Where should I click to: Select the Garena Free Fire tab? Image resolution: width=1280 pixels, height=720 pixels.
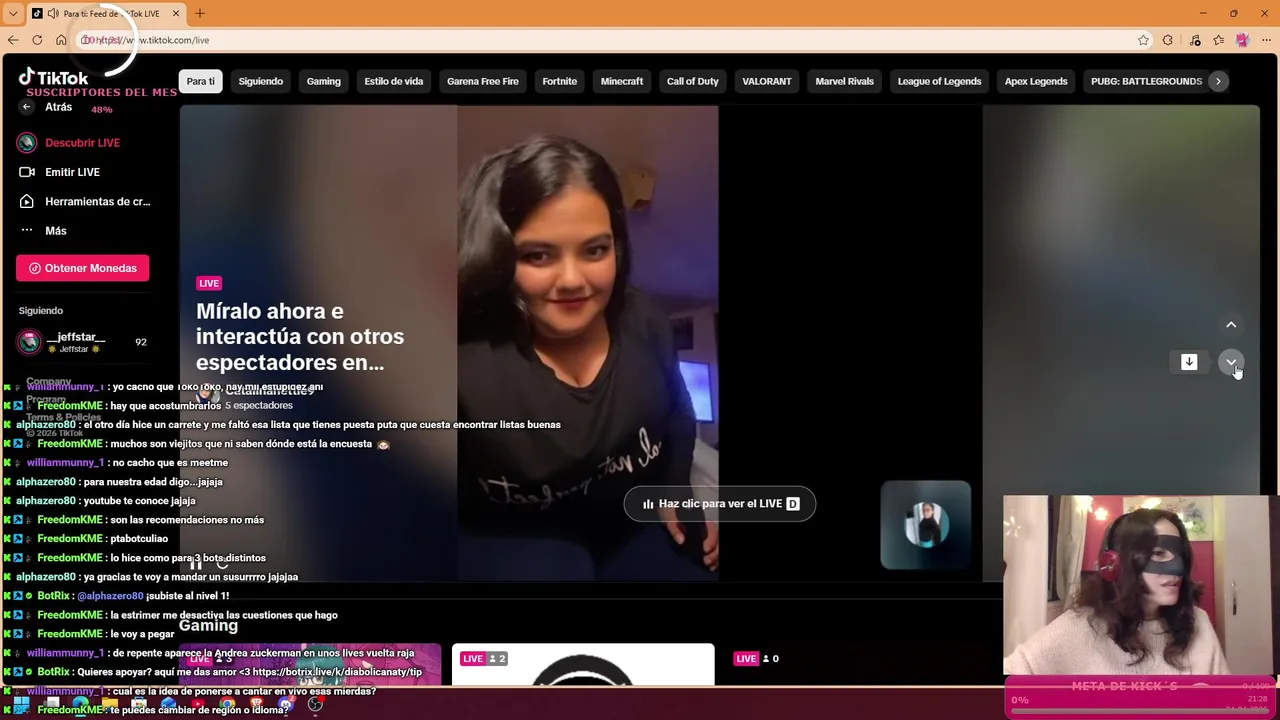tap(482, 81)
